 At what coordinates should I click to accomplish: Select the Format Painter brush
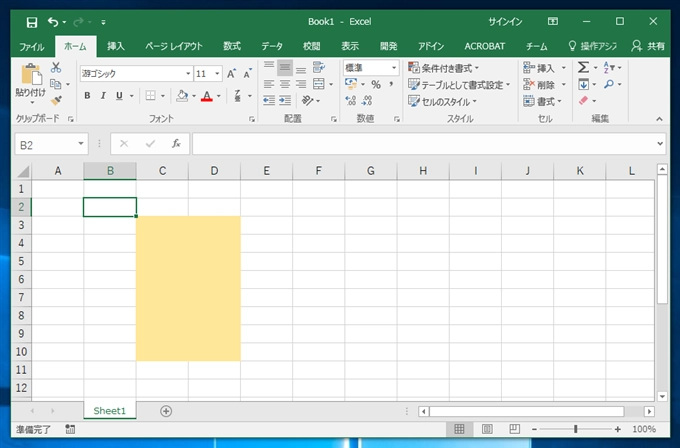(x=56, y=101)
